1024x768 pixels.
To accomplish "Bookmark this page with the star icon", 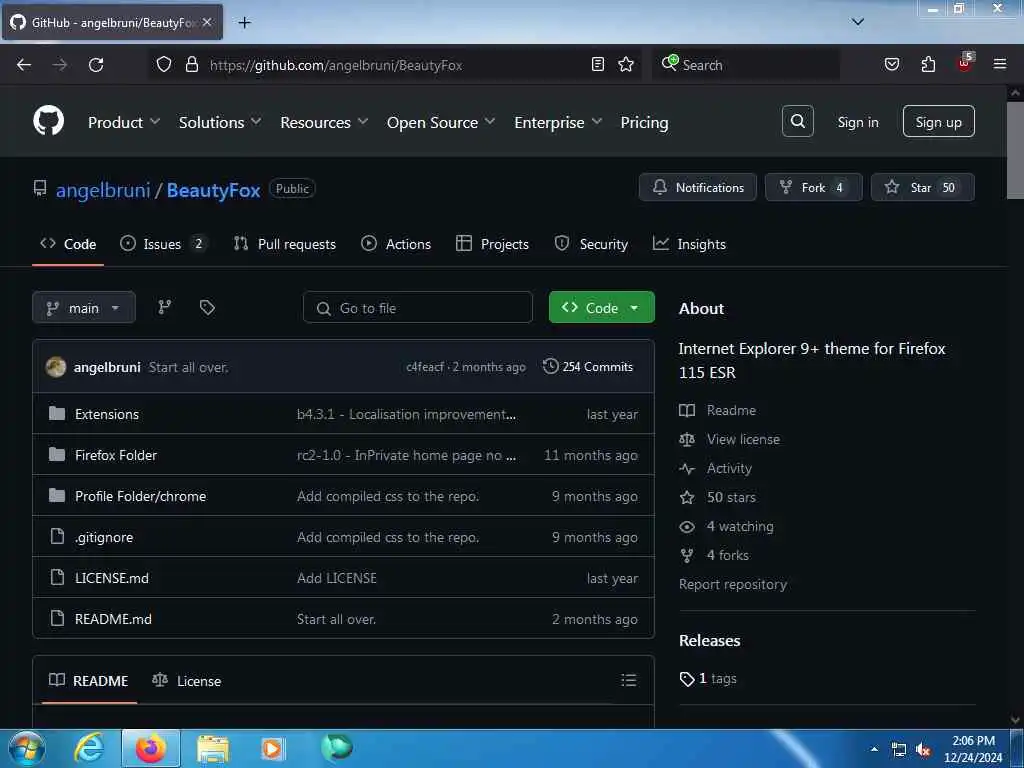I will (626, 64).
